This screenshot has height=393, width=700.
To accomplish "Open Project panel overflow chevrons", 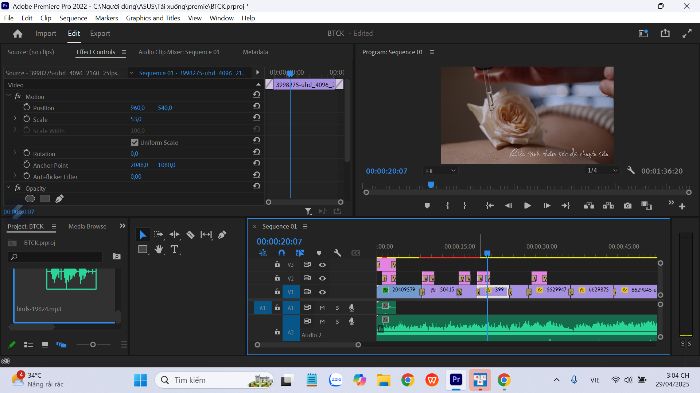I will (x=122, y=226).
